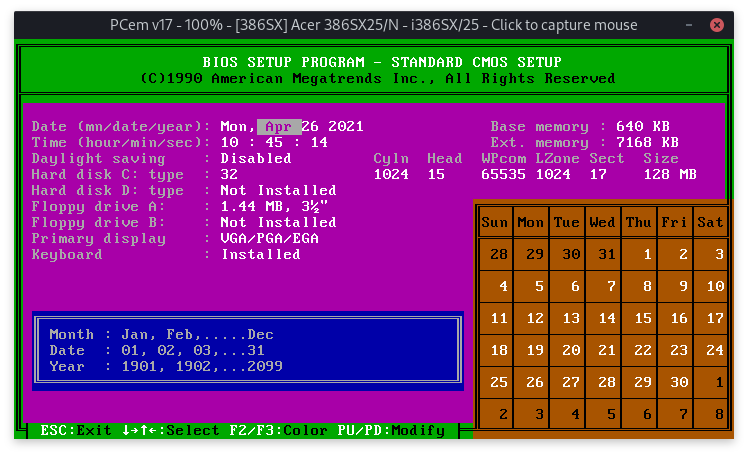Click ESC:Exit in the bottom help bar

[x=76, y=430]
